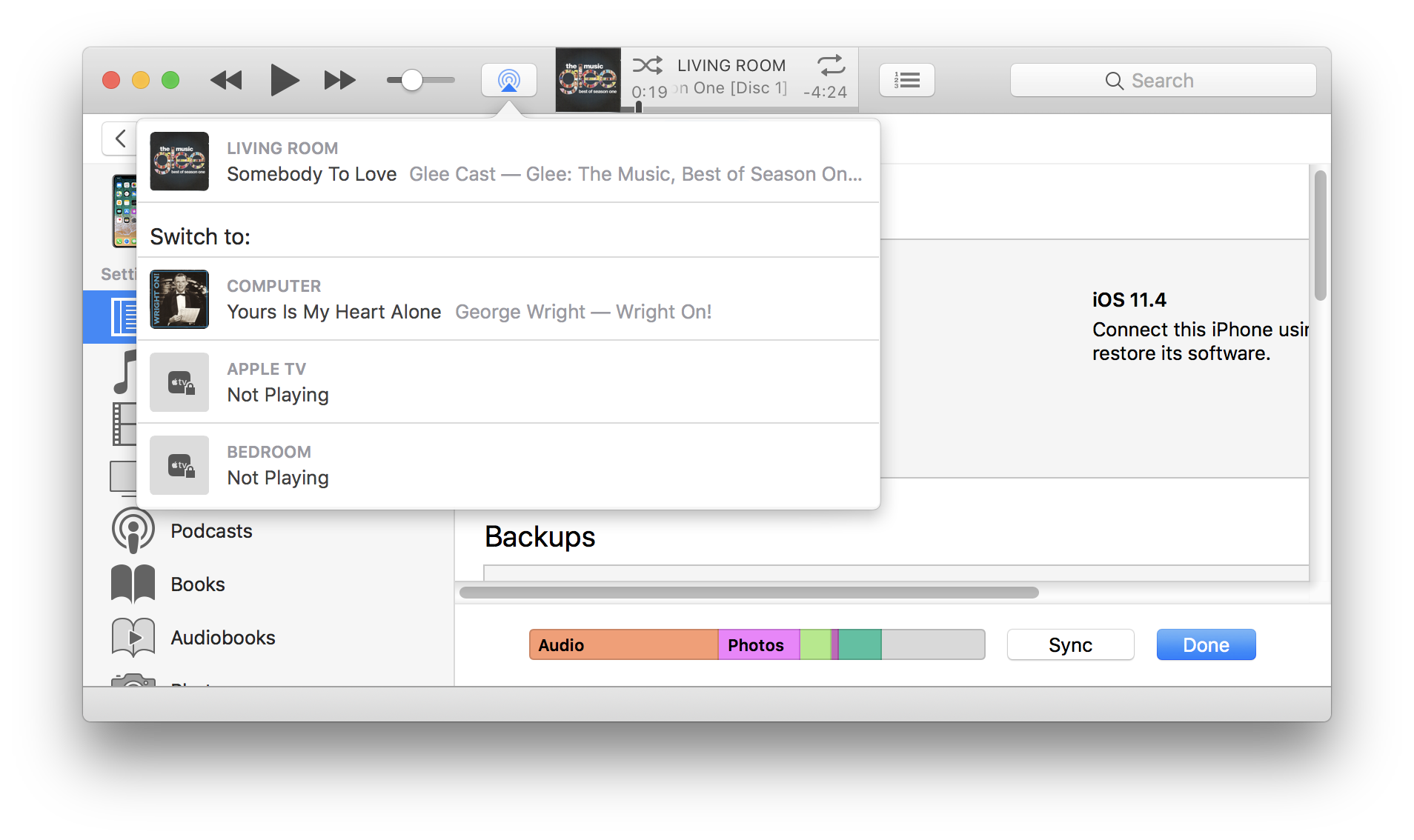Select the Living Room now playing row
Viewport: 1414px width, 840px height.
(x=508, y=161)
